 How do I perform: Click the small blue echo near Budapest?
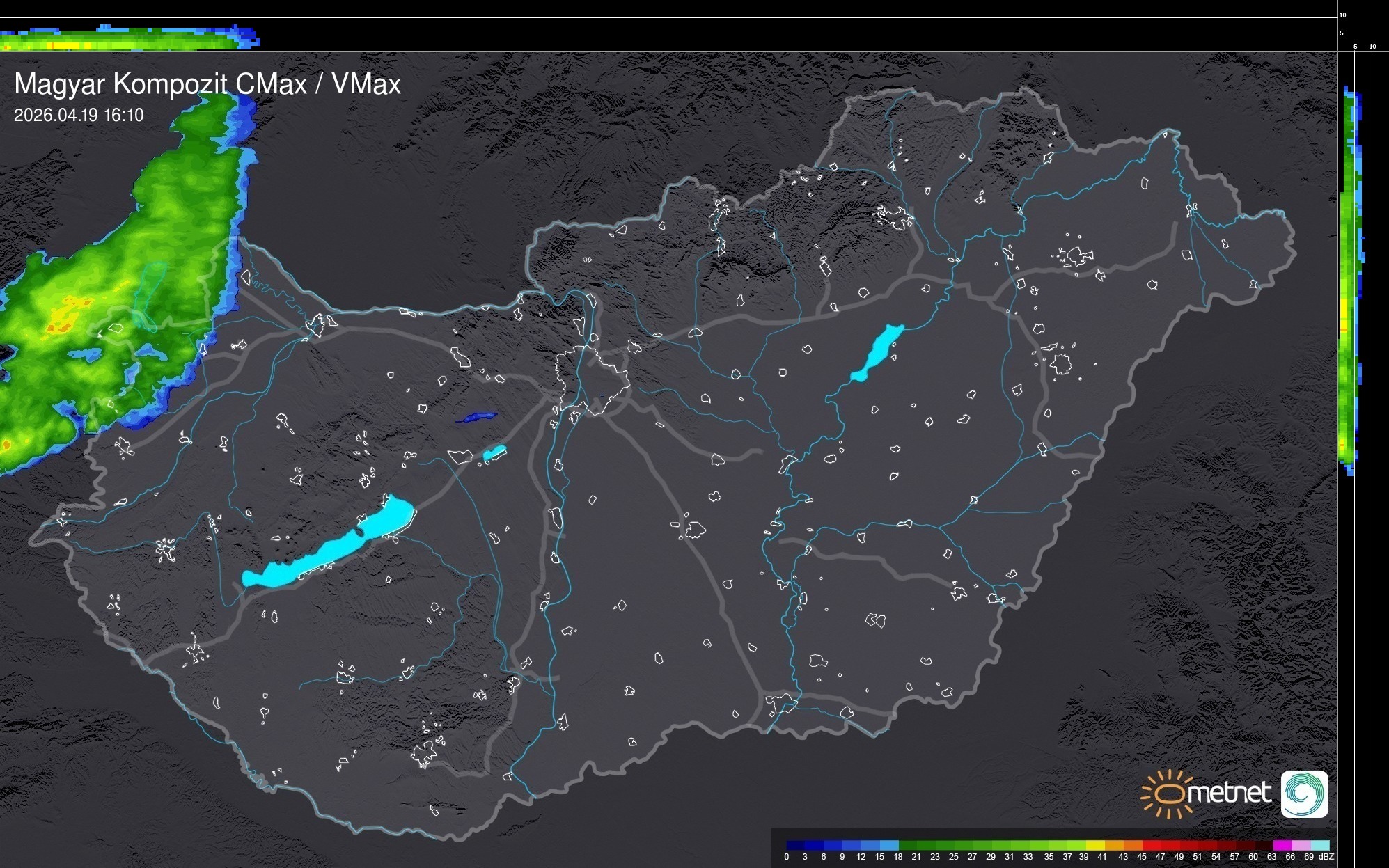click(476, 418)
